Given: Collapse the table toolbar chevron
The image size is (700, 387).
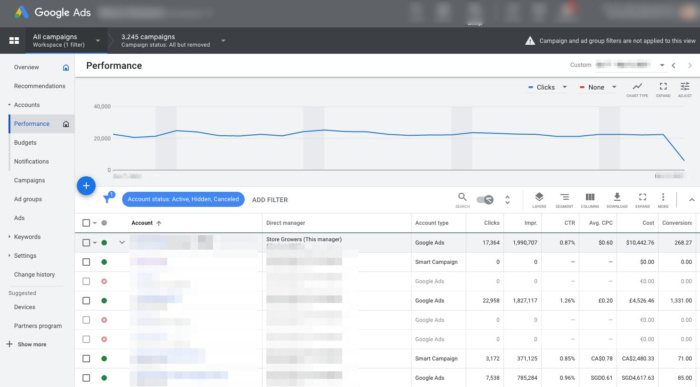Looking at the screenshot, I should 692,200.
